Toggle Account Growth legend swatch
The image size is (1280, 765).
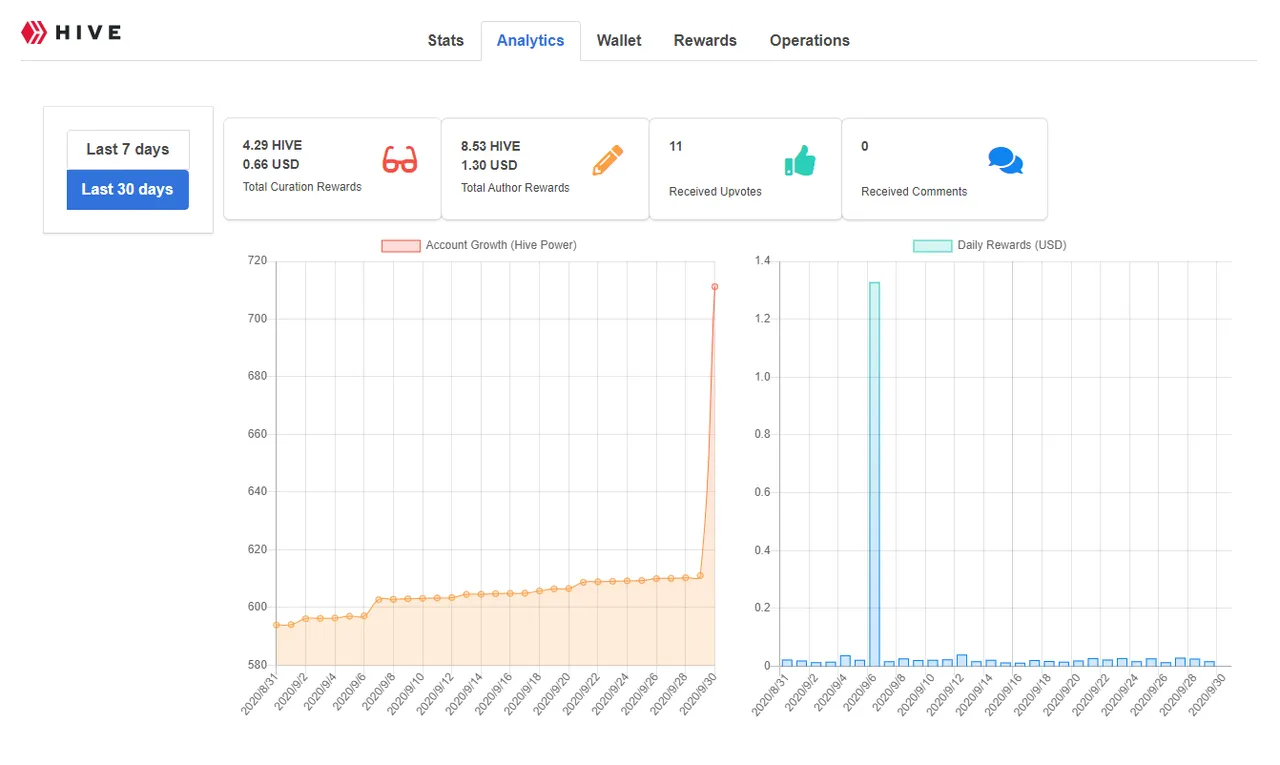[x=401, y=245]
